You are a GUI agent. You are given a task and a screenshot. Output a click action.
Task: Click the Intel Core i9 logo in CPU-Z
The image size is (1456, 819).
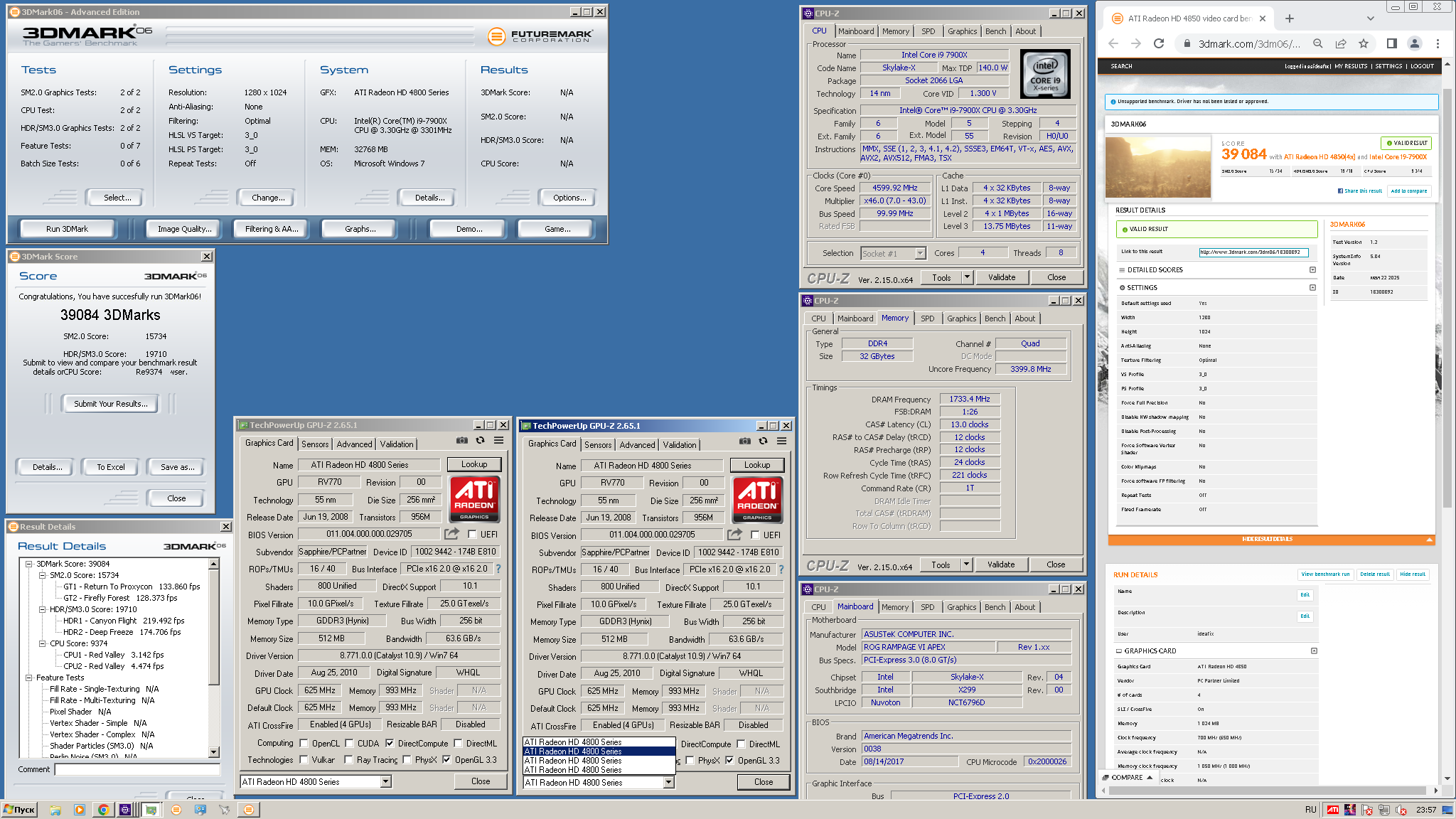pyautogui.click(x=1045, y=74)
